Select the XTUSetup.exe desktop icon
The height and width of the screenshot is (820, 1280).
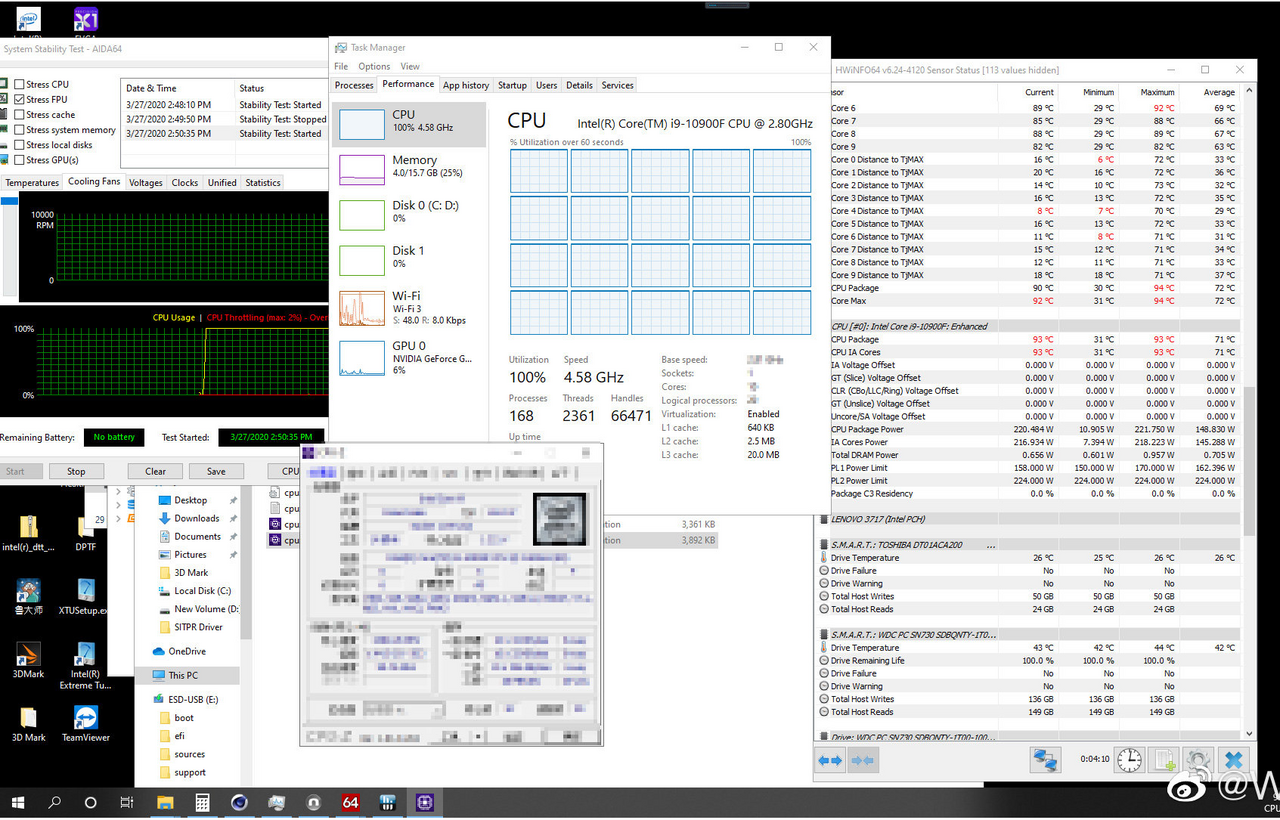pos(85,596)
